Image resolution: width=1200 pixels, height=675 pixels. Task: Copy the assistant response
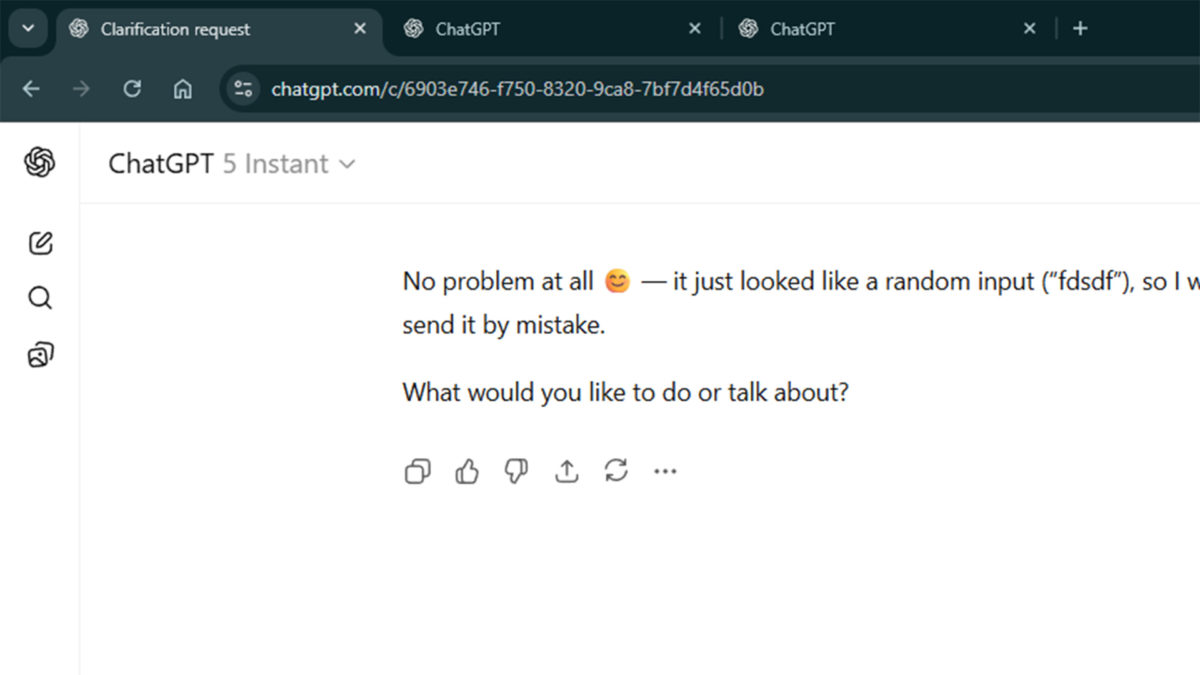click(418, 471)
